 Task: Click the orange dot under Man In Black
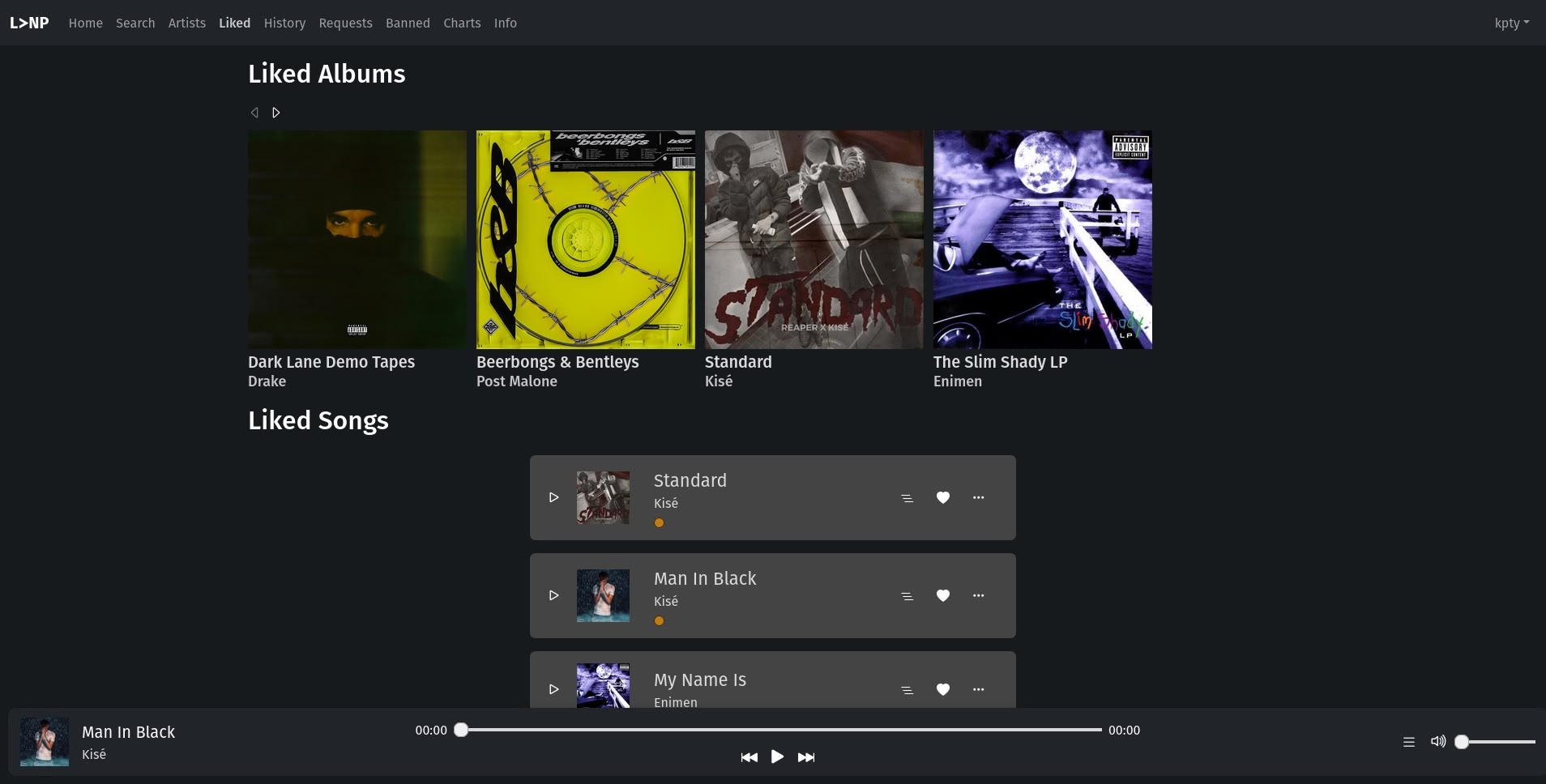(659, 621)
